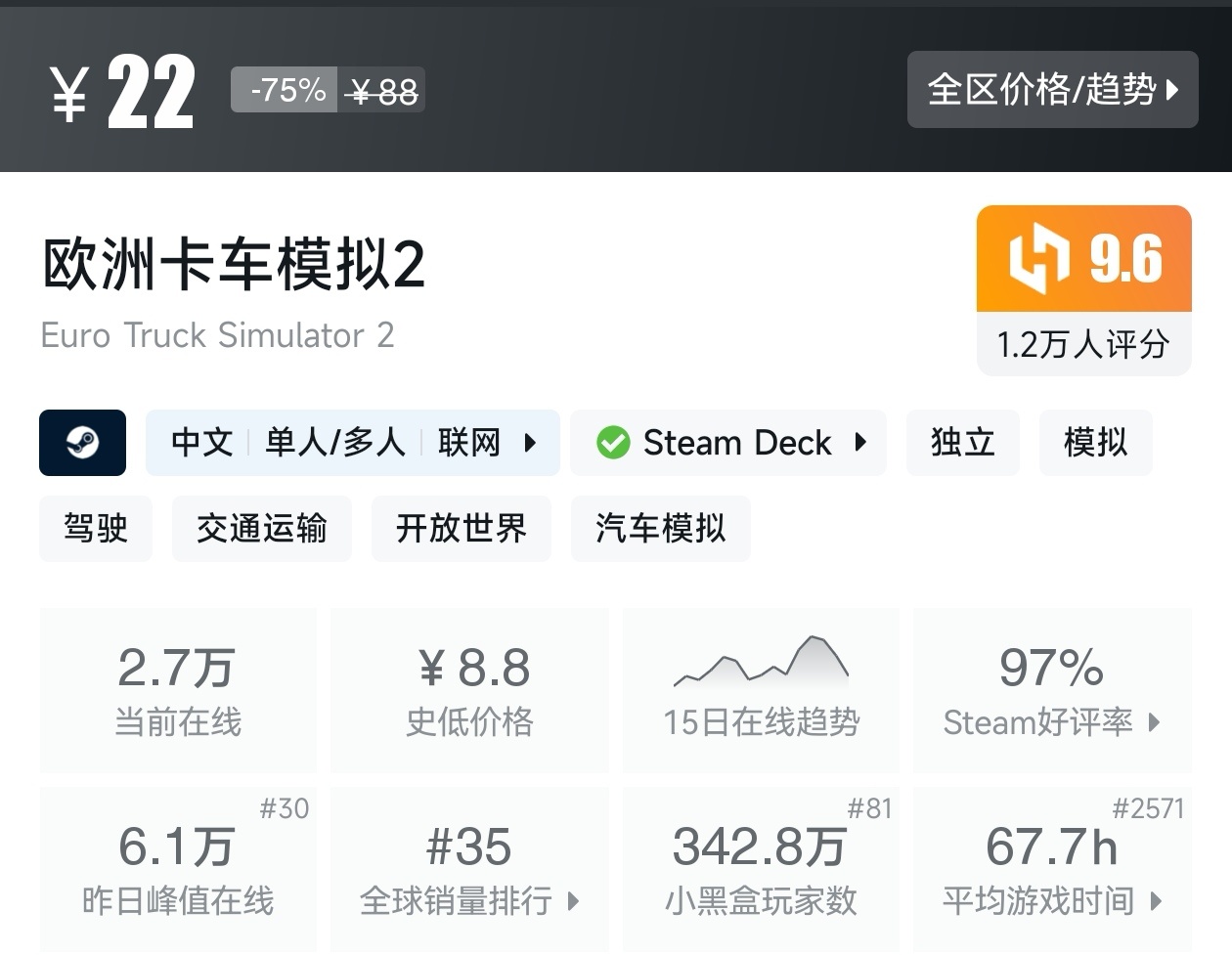The image size is (1232, 955).
Task: Open the 97% Steam positive review rate
Action: click(1052, 690)
